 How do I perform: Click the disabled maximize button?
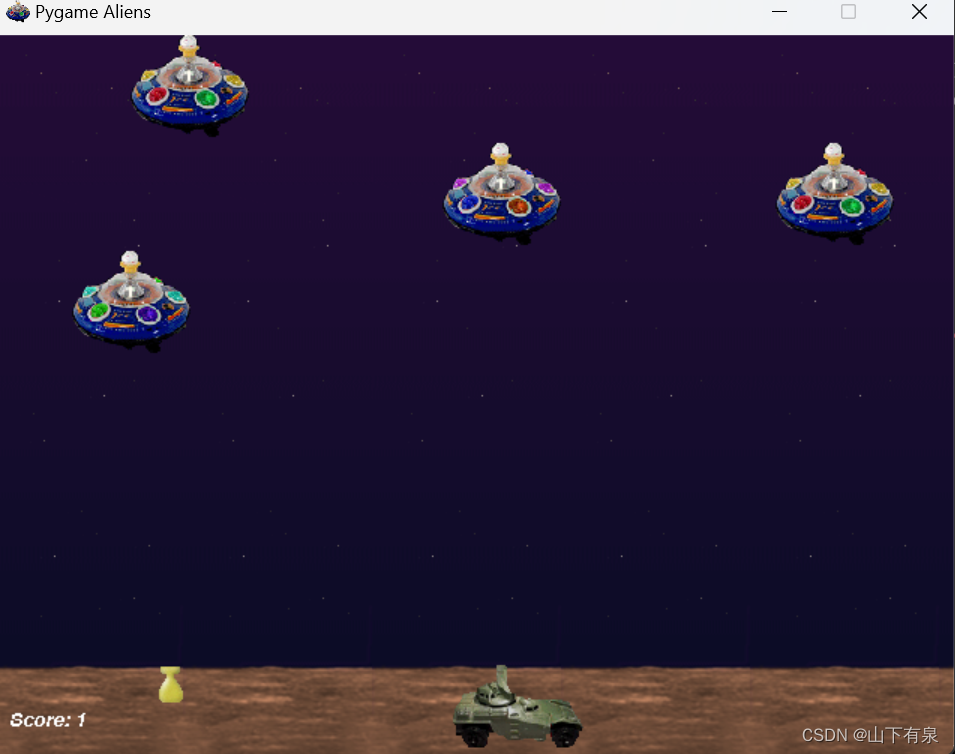pyautogui.click(x=849, y=11)
